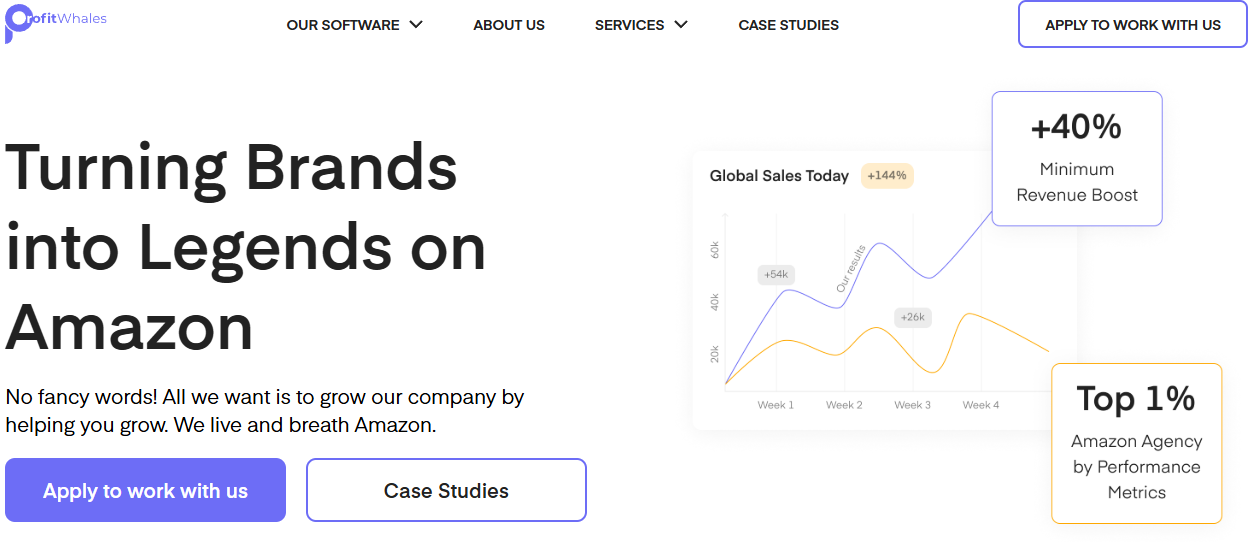Viewport: 1252px width, 542px height.
Task: Click the purple Apply to work with us button
Action: [145, 490]
